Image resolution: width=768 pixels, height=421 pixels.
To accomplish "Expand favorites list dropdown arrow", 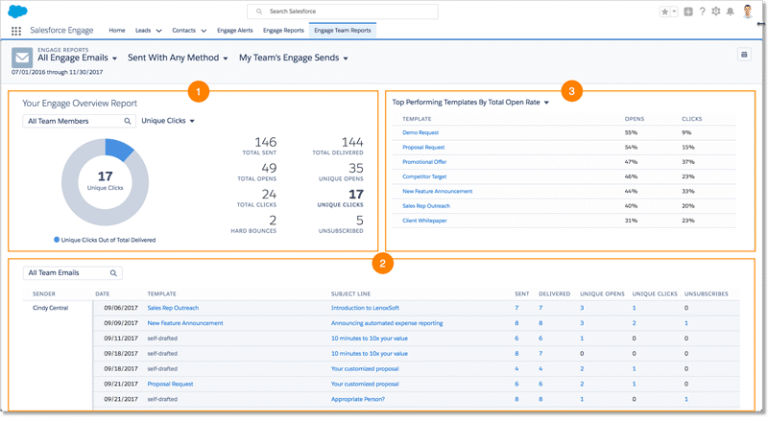I will click(x=674, y=12).
